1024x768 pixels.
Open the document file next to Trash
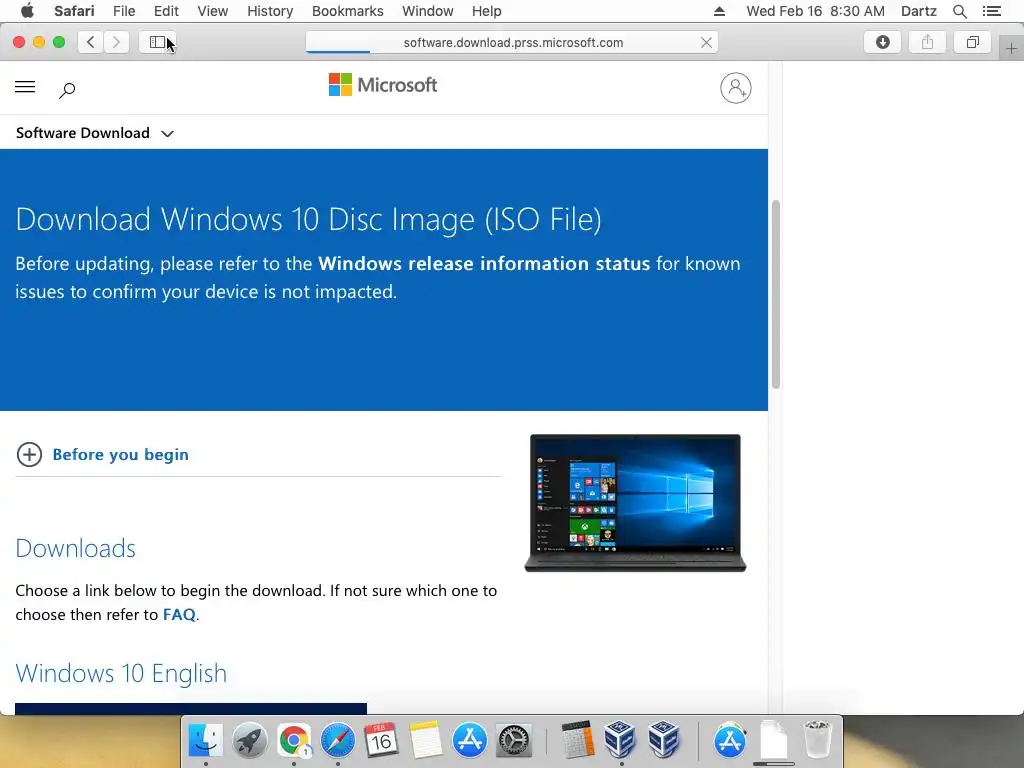coord(773,740)
